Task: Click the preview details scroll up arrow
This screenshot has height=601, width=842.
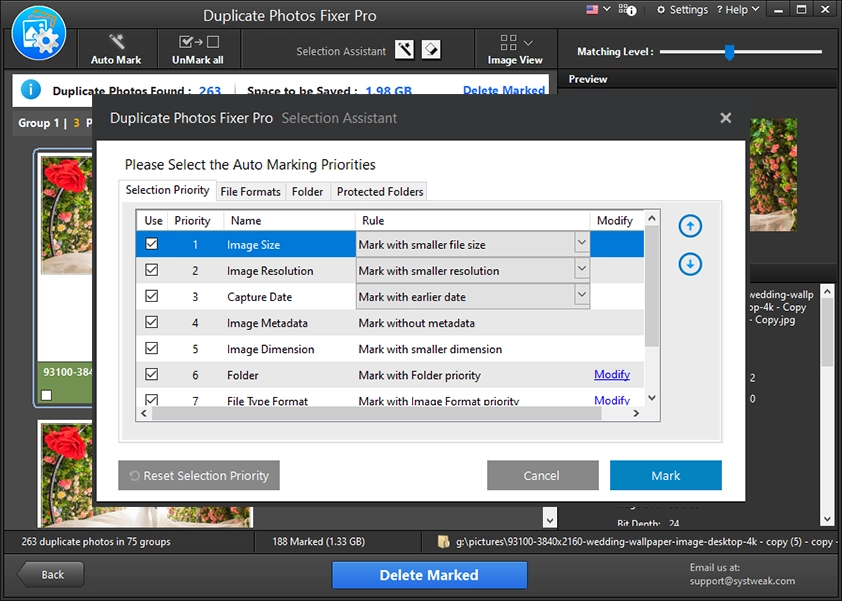Action: tap(828, 292)
